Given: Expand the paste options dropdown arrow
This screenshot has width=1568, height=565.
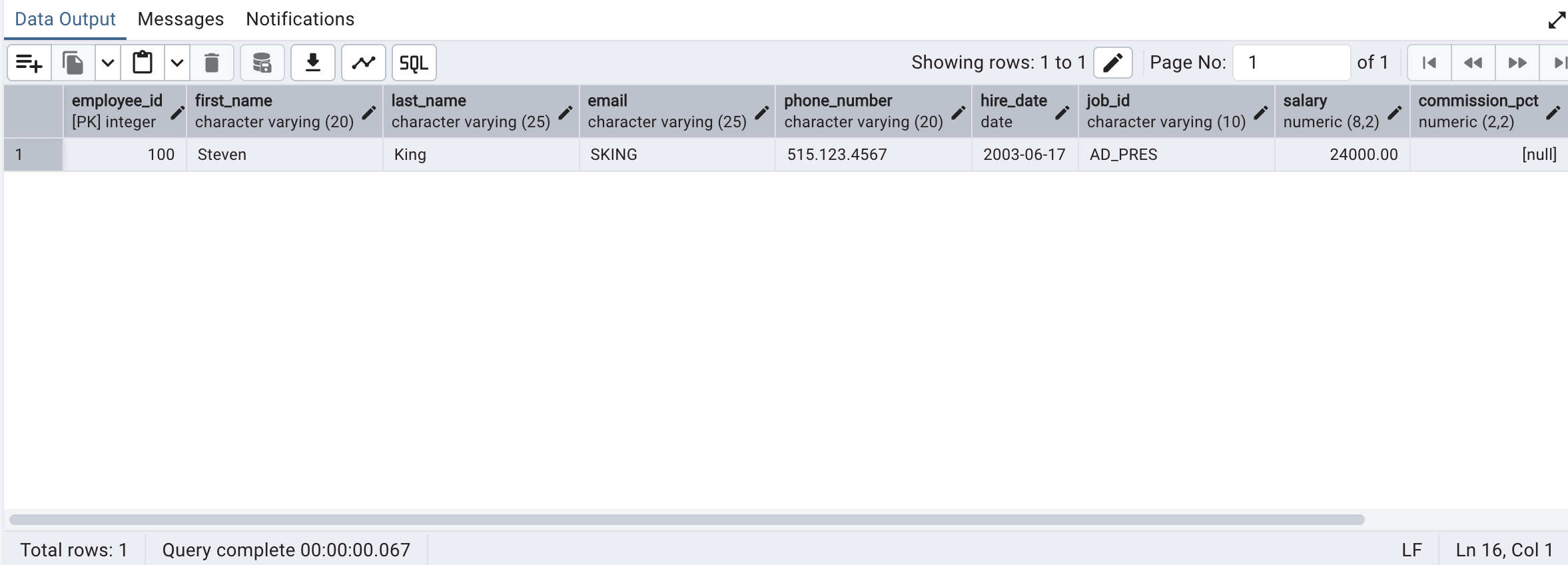Looking at the screenshot, I should (x=177, y=63).
